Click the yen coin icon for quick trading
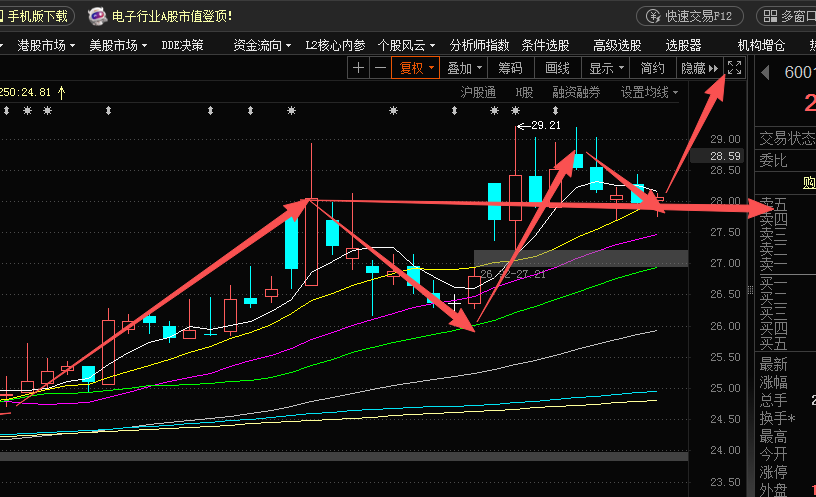The image size is (816, 497). pyautogui.click(x=653, y=16)
